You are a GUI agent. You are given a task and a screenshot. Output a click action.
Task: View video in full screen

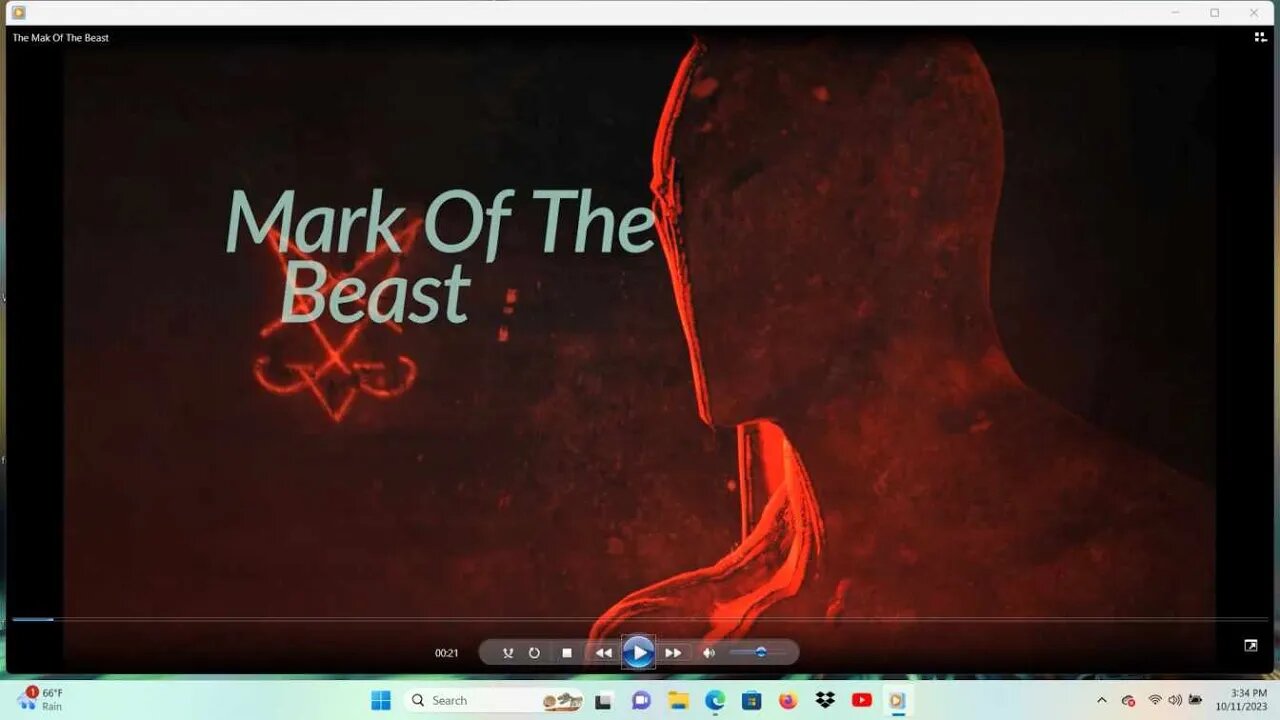[x=1250, y=646]
